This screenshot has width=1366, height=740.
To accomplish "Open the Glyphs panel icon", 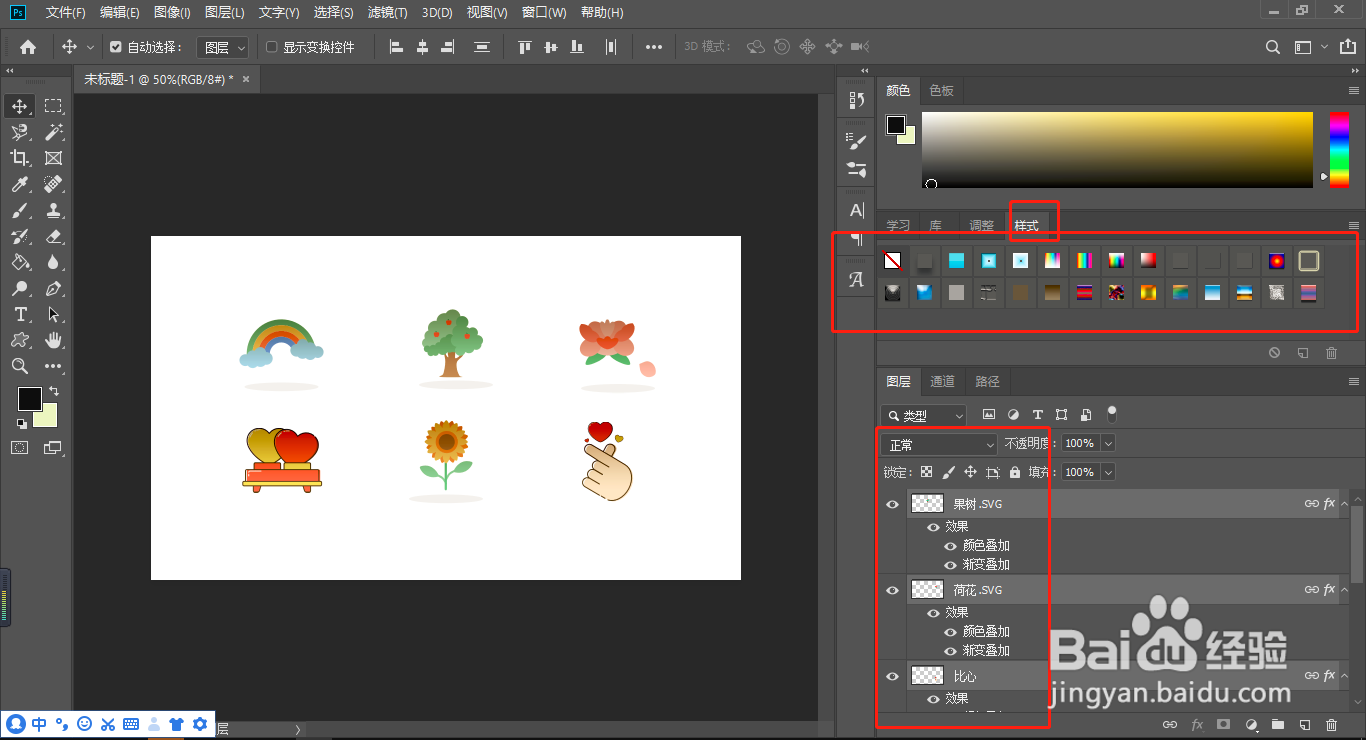I will [857, 280].
